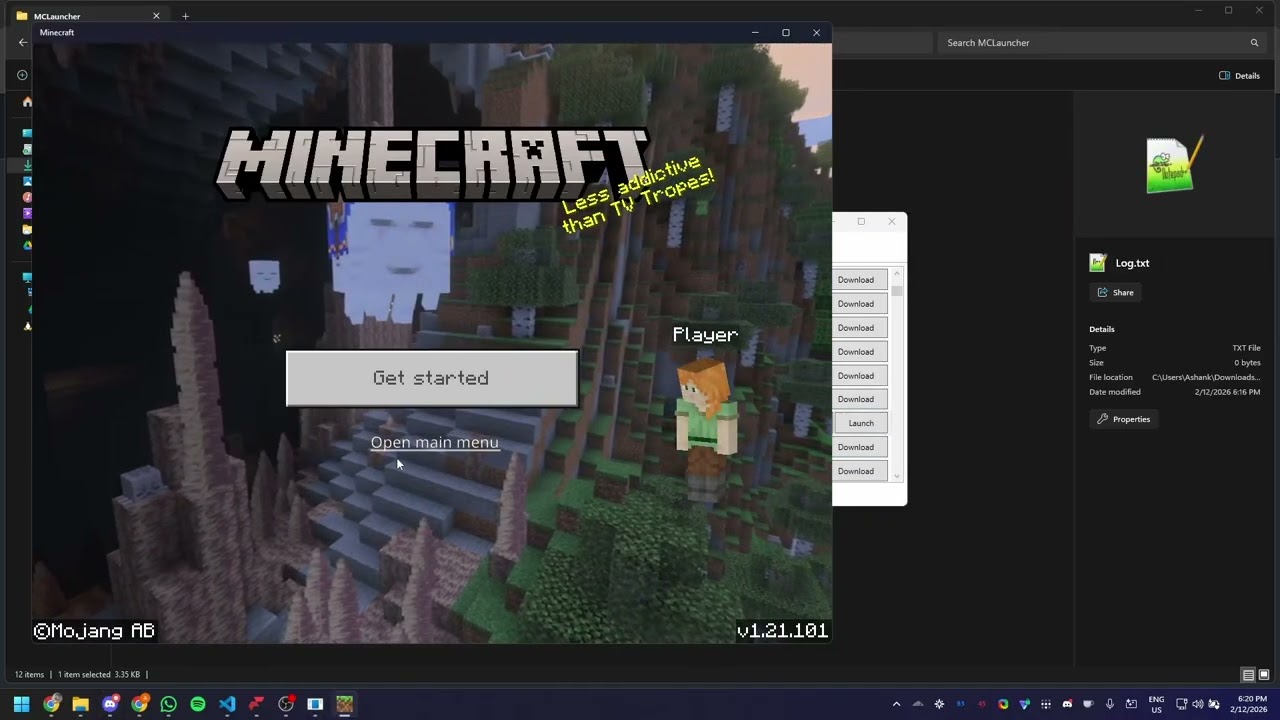Click the Get started button in Minecraft
Screen dimensions: 1280x720
[x=432, y=378]
